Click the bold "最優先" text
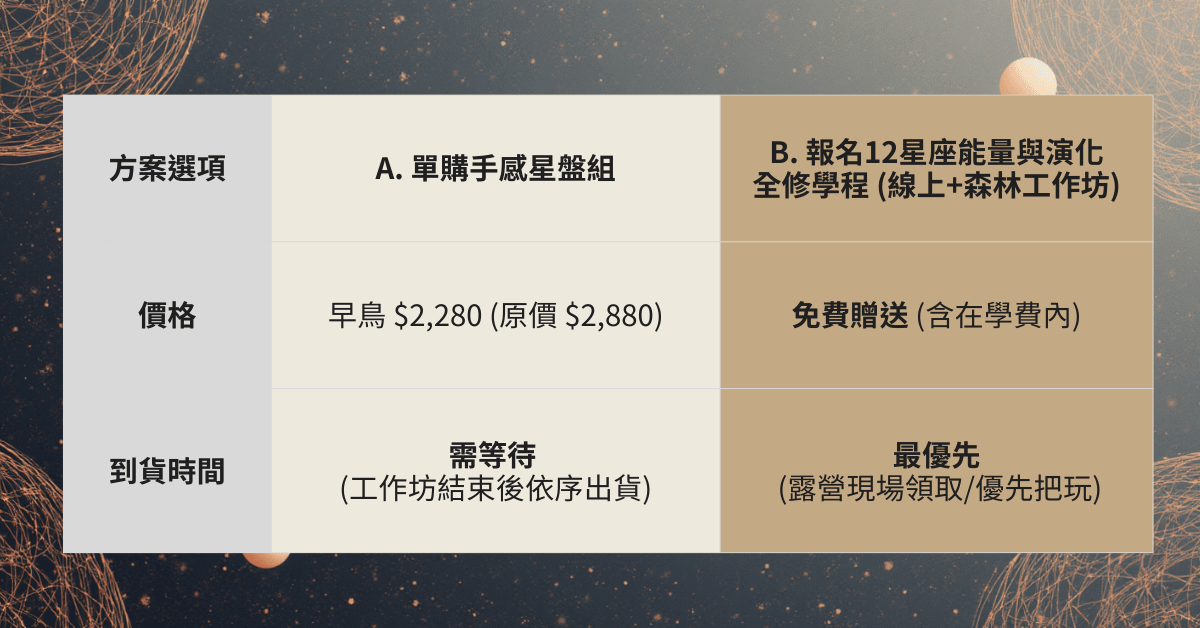Image resolution: width=1200 pixels, height=628 pixels. coord(936,455)
